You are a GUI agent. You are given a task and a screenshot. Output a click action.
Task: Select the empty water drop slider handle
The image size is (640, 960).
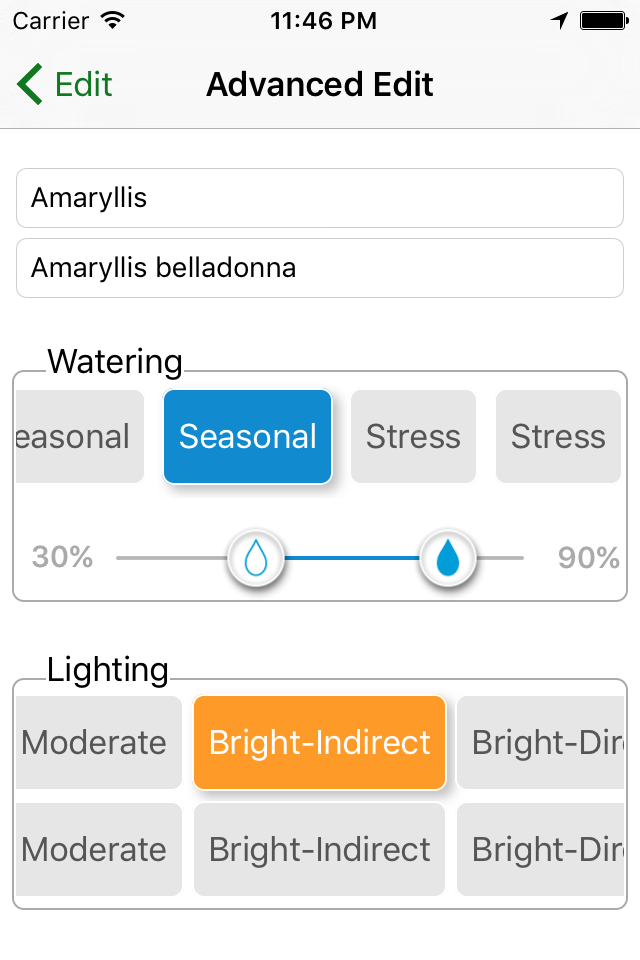tap(256, 558)
